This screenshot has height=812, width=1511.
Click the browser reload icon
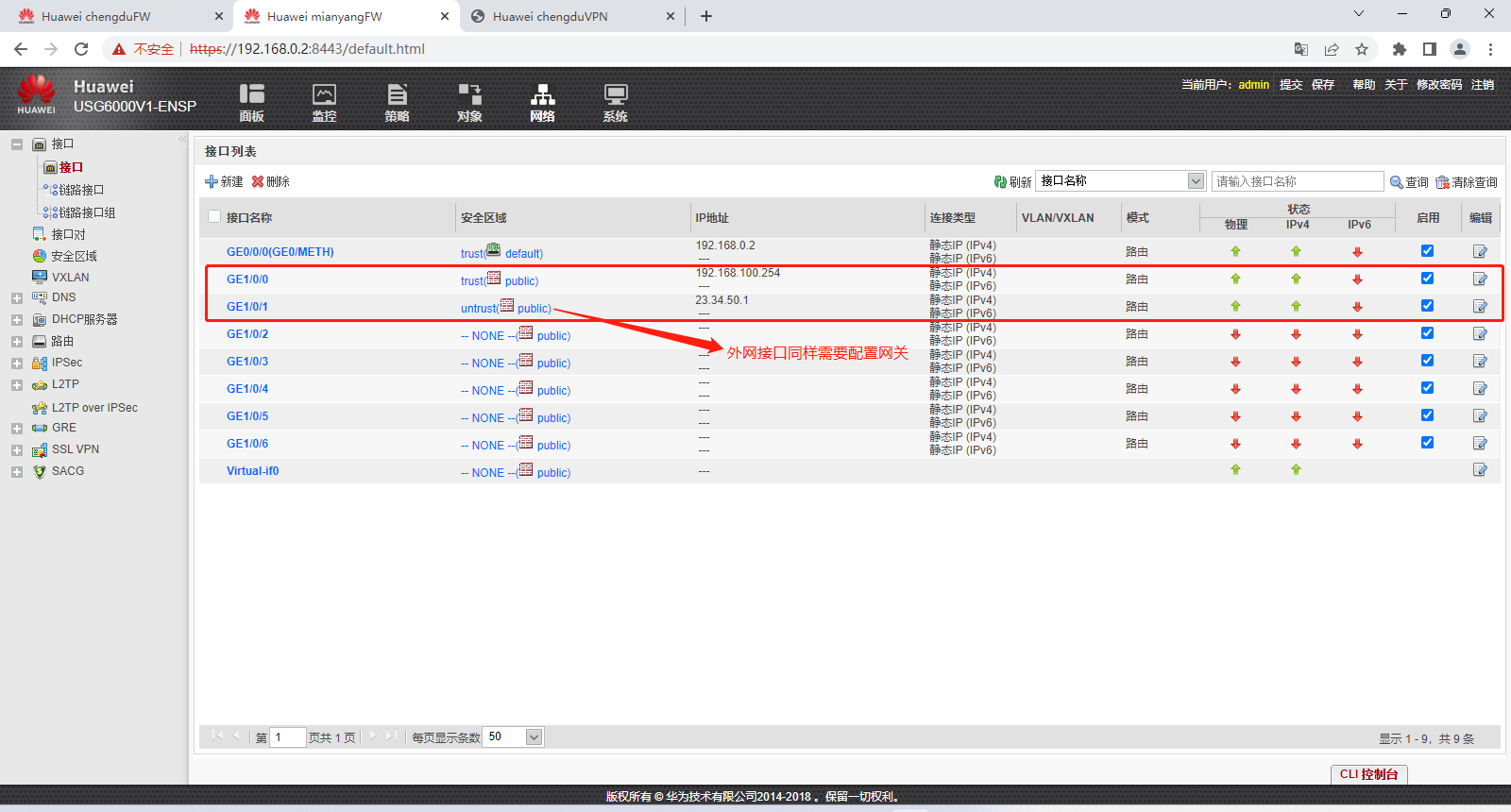pyautogui.click(x=81, y=49)
